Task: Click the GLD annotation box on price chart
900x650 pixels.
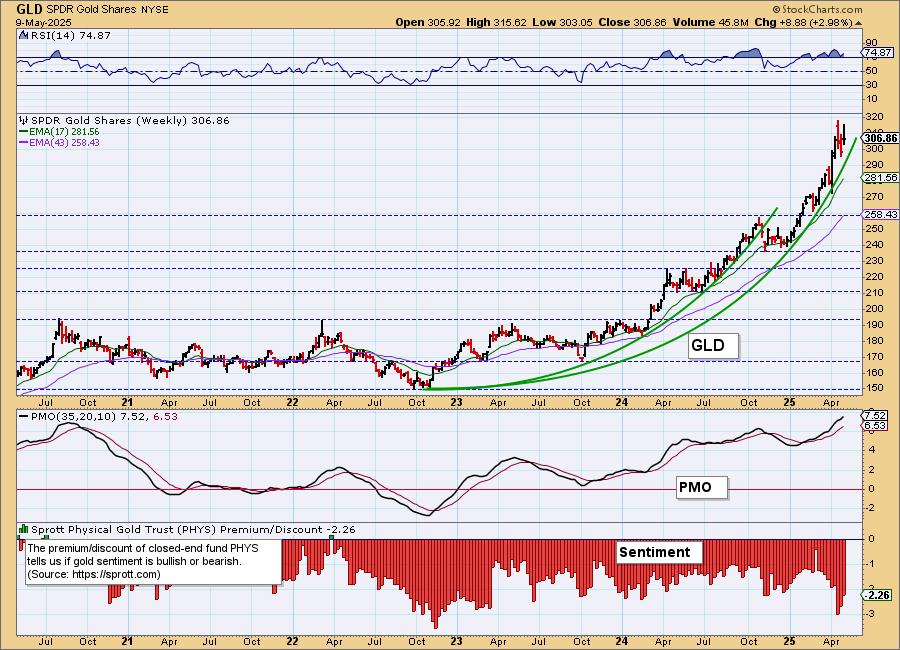Action: [x=713, y=346]
